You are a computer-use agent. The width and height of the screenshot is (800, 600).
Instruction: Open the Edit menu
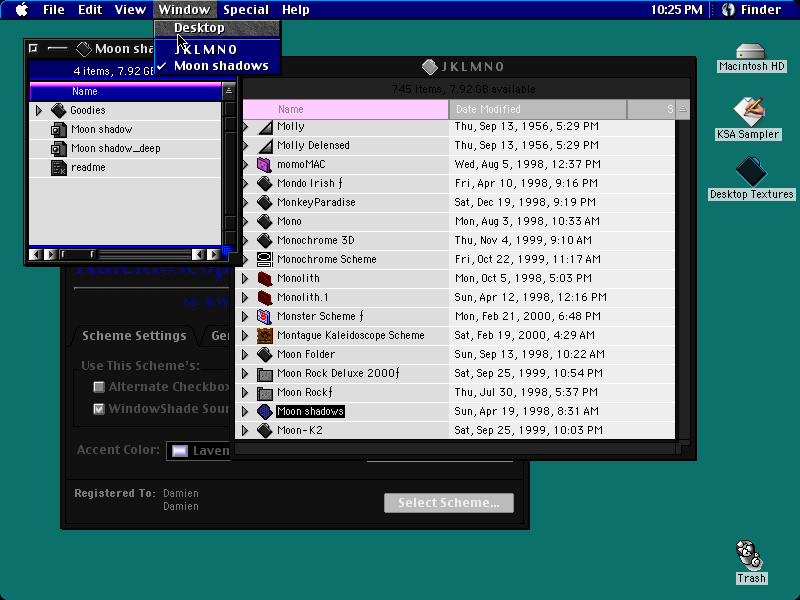pos(90,10)
